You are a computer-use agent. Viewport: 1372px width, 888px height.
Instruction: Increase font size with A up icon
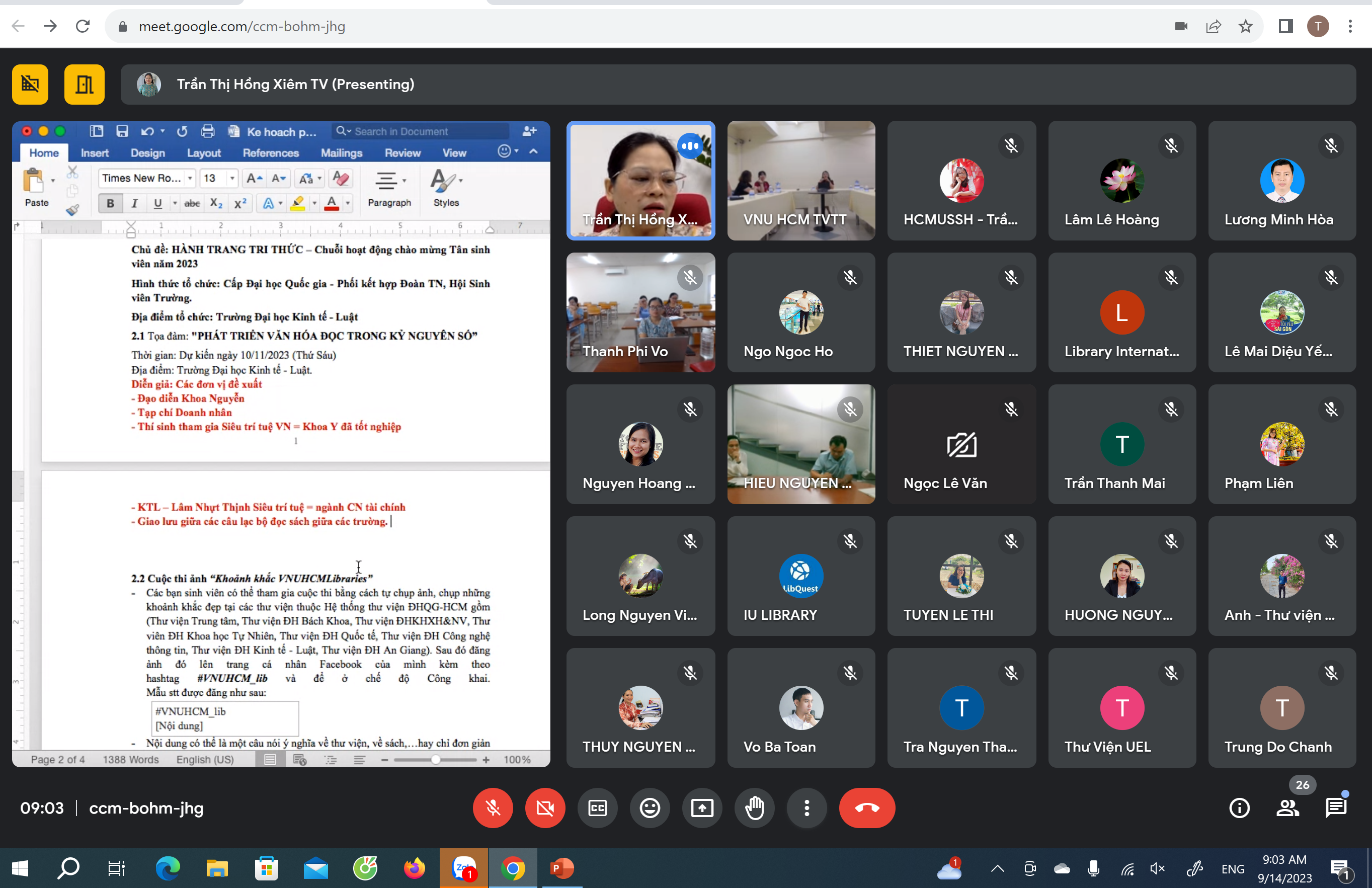click(254, 178)
